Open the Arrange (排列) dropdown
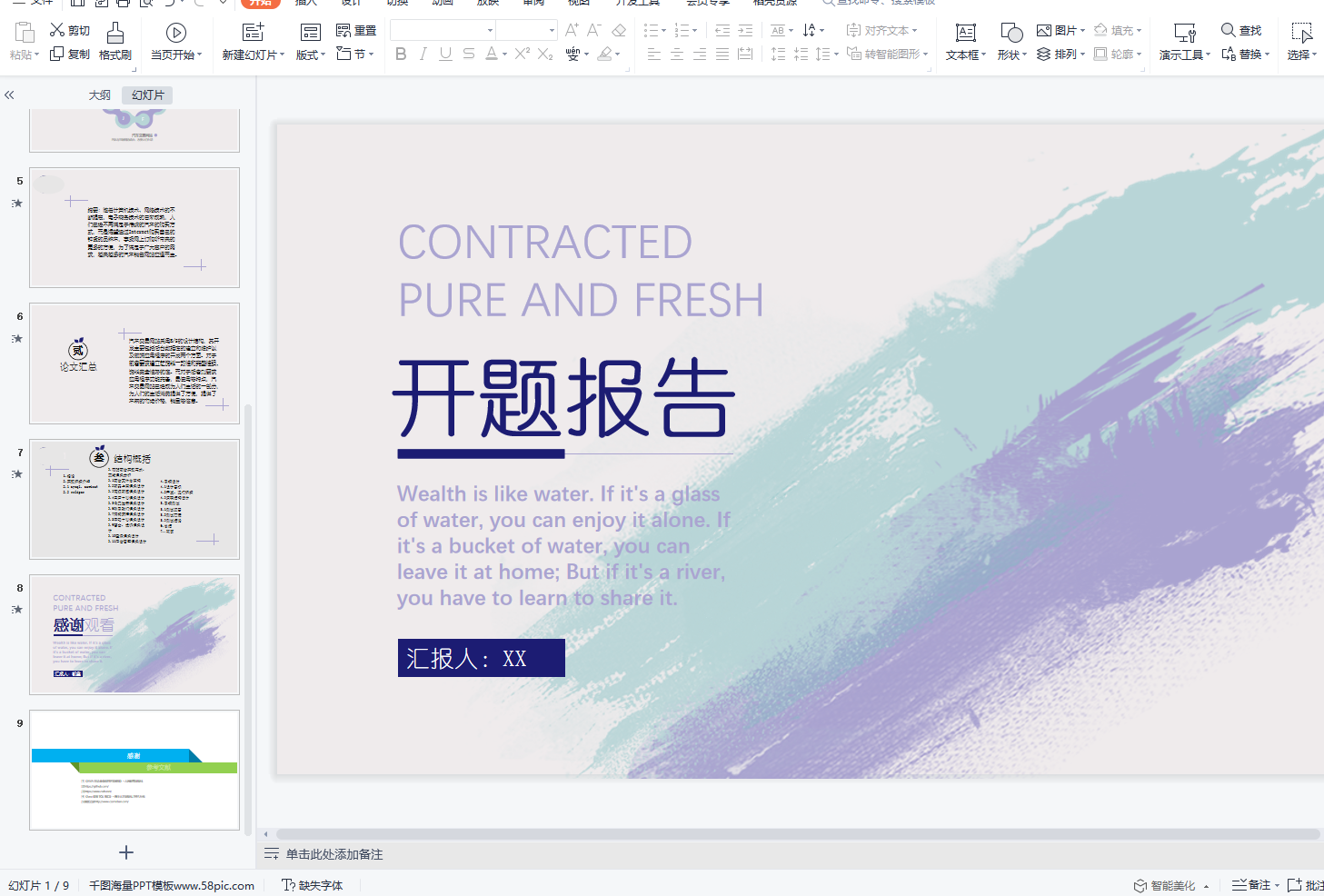The width and height of the screenshot is (1324, 896). (1060, 54)
